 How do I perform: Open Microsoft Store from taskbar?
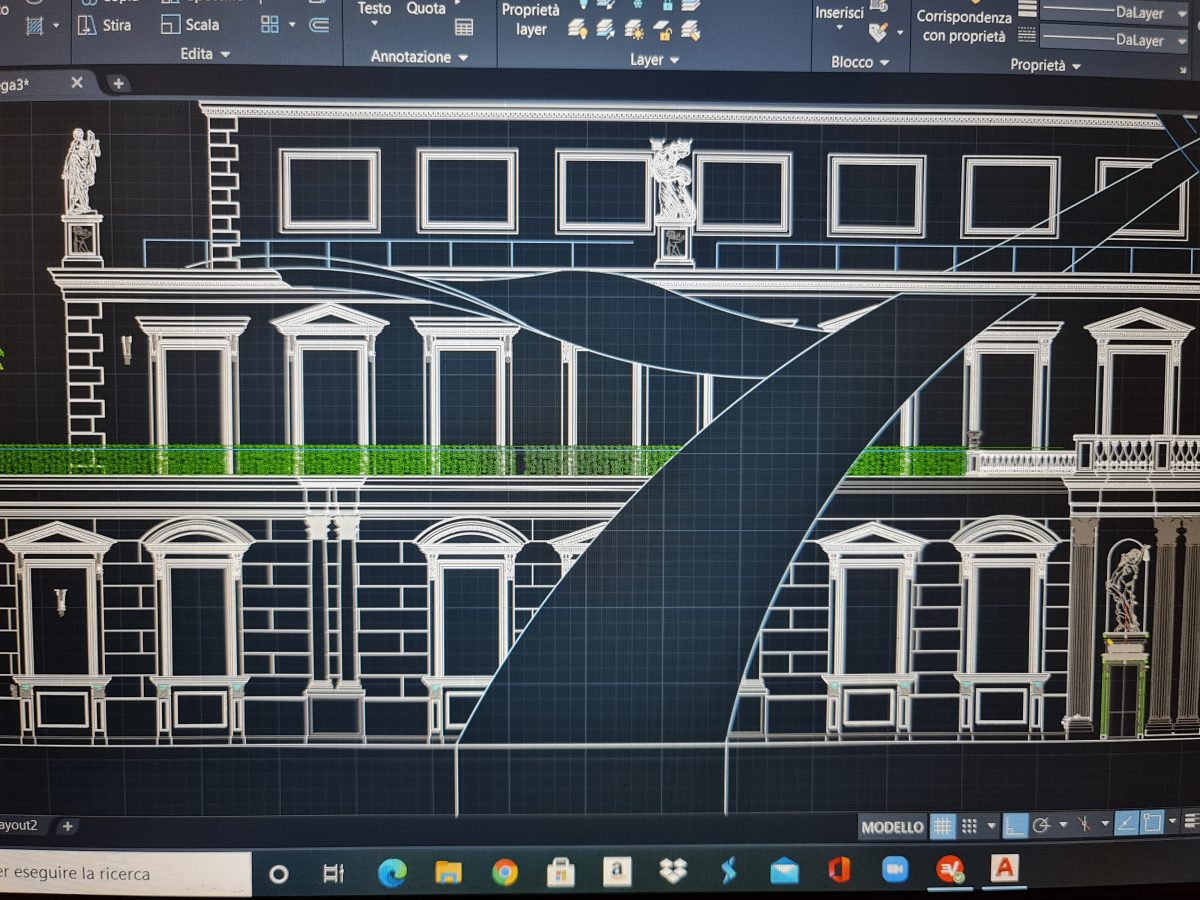pyautogui.click(x=561, y=872)
